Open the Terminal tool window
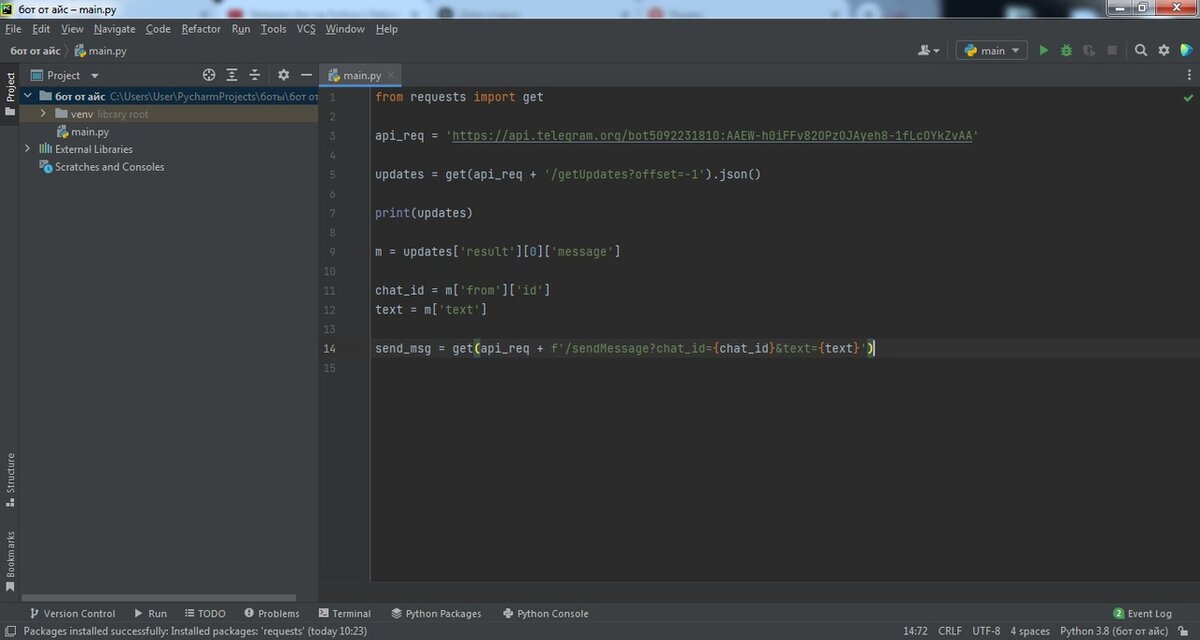Viewport: 1200px width, 640px height. (x=344, y=613)
